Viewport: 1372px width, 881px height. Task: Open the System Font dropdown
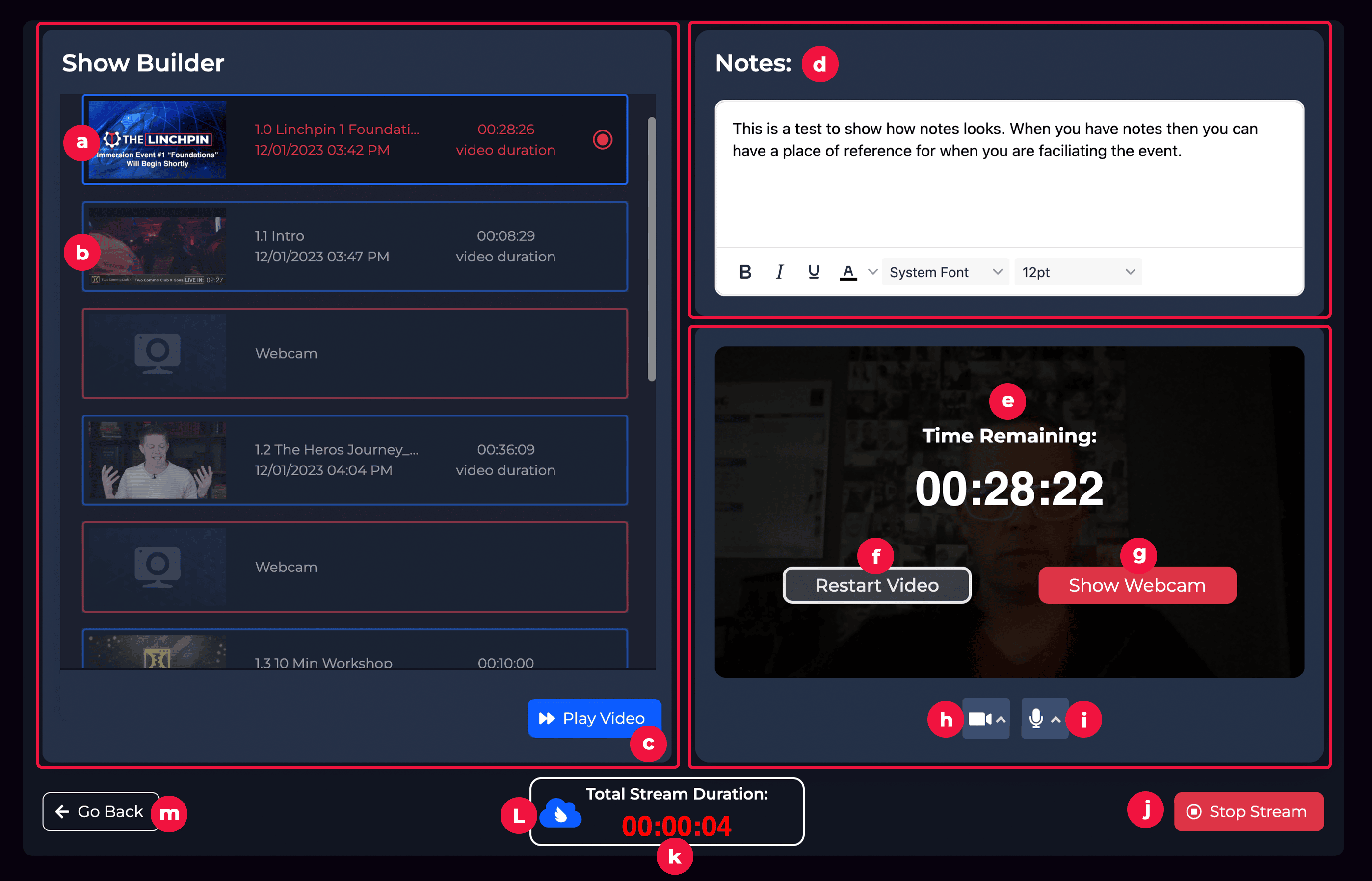pos(945,272)
